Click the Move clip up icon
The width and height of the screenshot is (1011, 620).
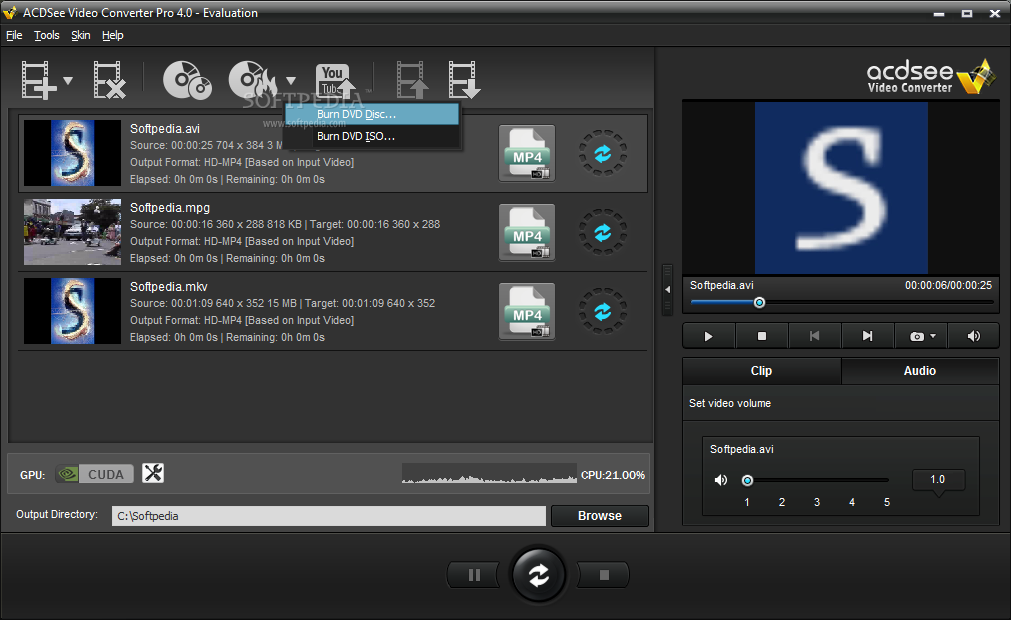[412, 80]
